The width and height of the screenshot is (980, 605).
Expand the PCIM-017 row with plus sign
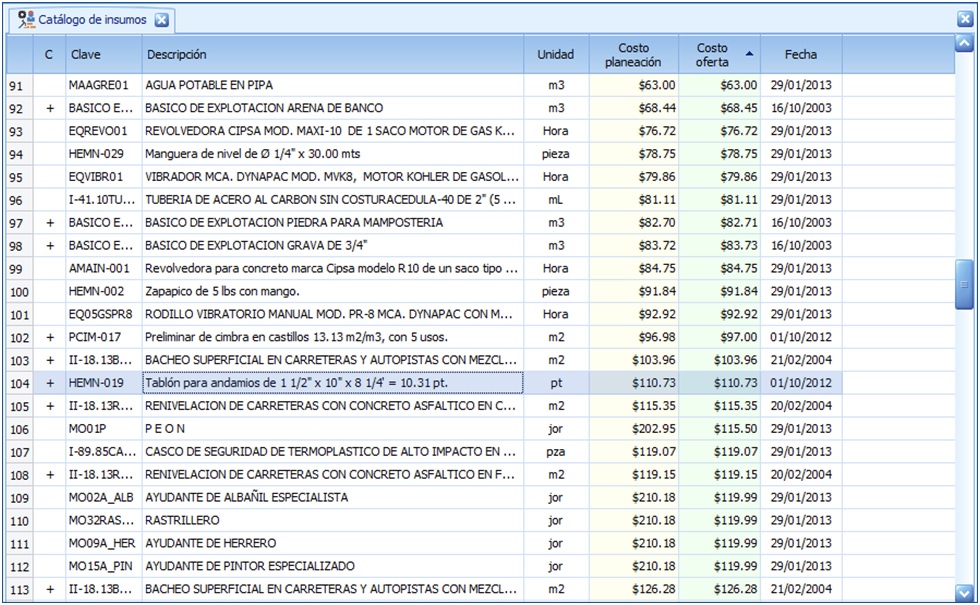coord(49,338)
